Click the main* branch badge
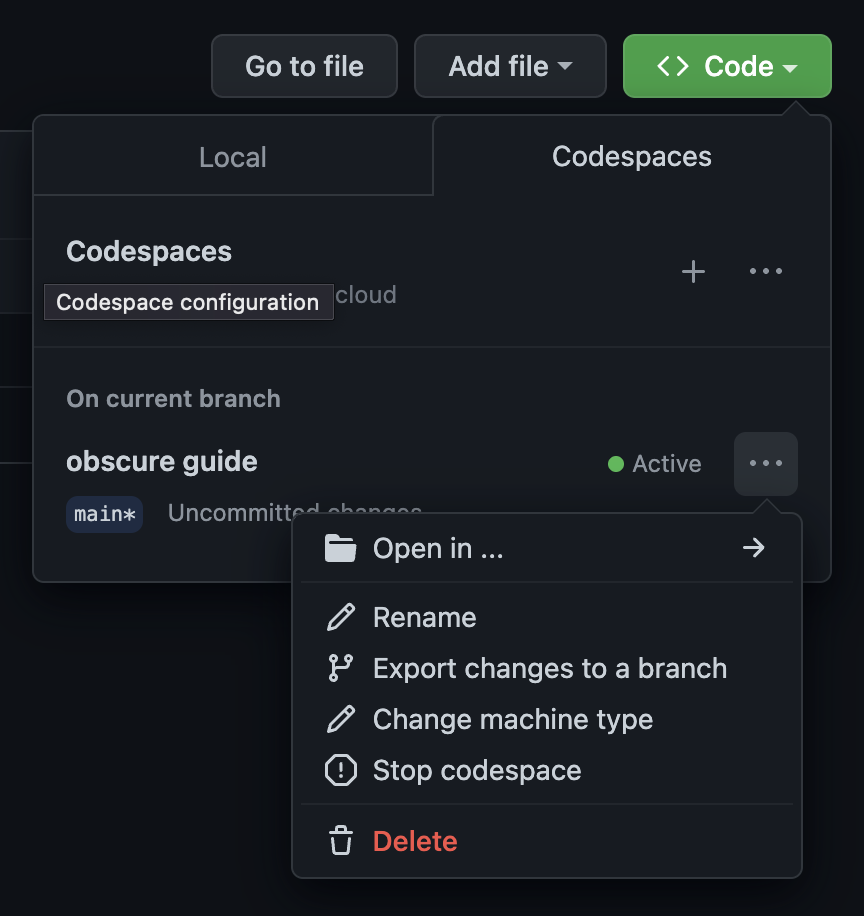 click(104, 513)
